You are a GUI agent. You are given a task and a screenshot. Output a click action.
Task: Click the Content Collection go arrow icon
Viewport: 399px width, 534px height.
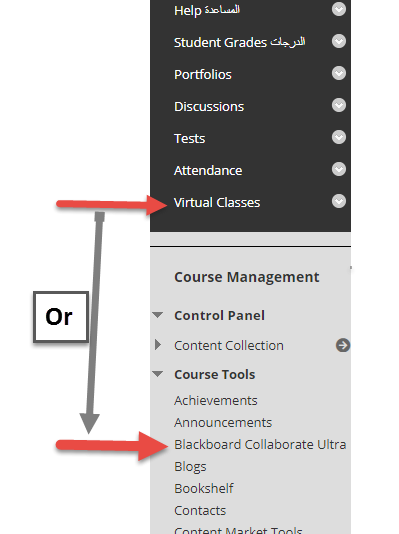343,345
